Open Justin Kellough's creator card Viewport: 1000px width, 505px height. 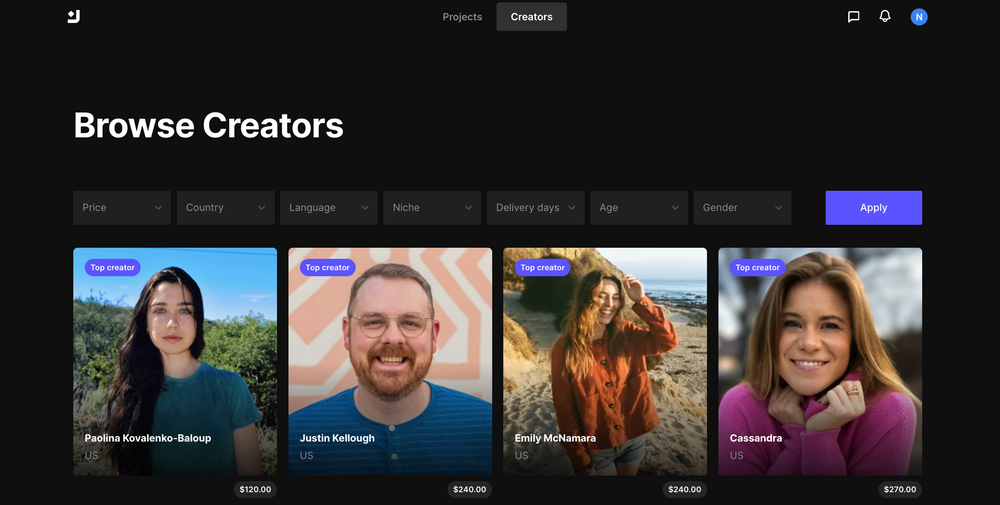click(x=390, y=362)
